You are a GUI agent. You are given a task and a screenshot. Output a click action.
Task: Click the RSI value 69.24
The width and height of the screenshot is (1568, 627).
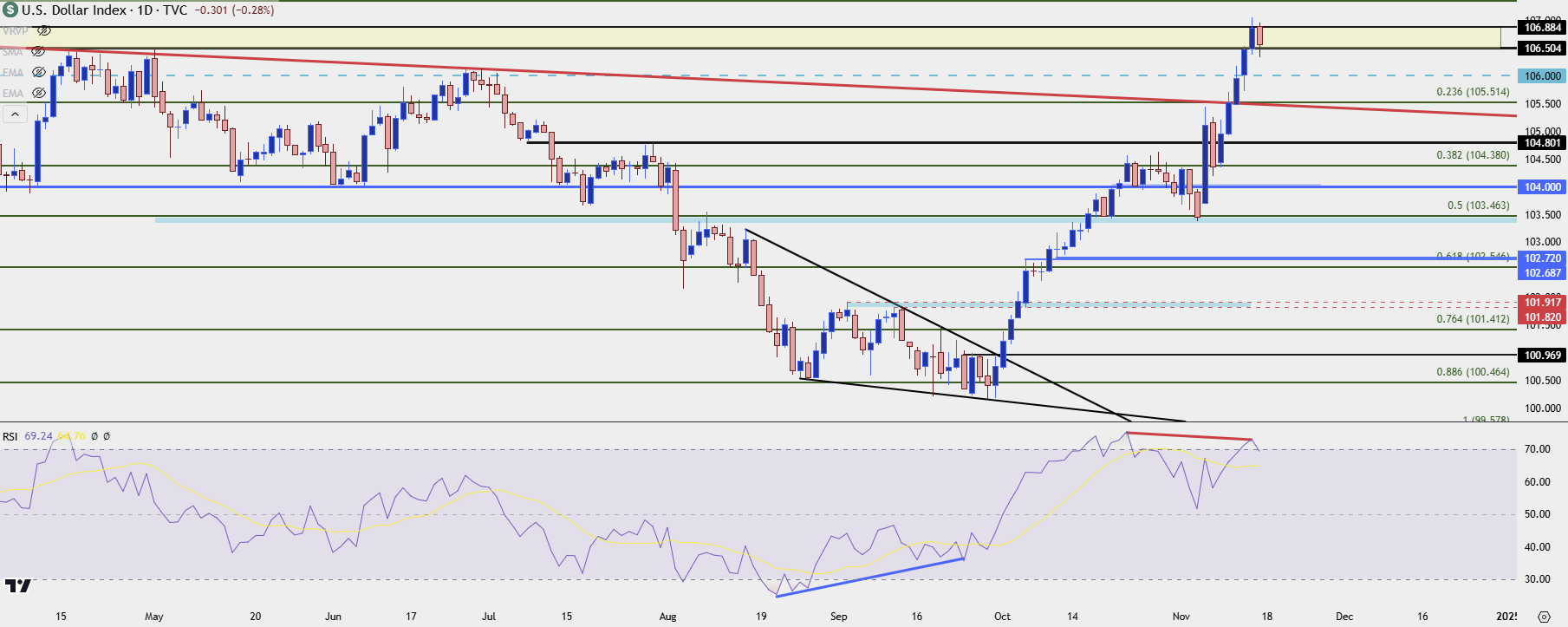pos(38,436)
